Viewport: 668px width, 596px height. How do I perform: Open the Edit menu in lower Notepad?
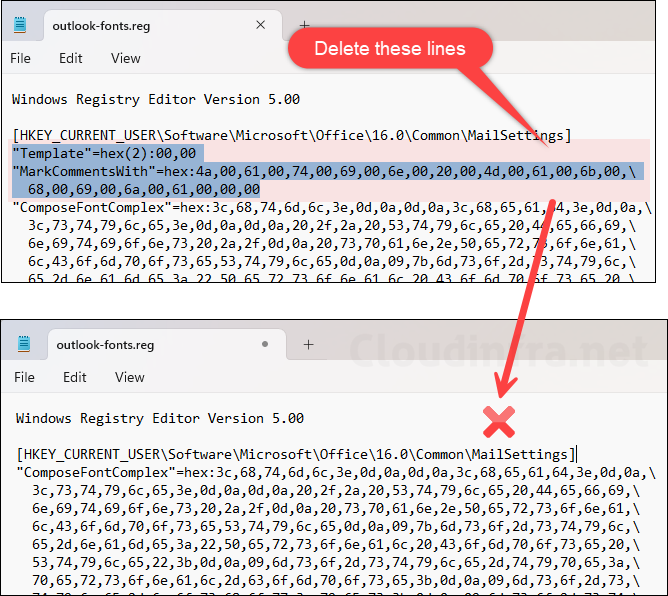75,377
